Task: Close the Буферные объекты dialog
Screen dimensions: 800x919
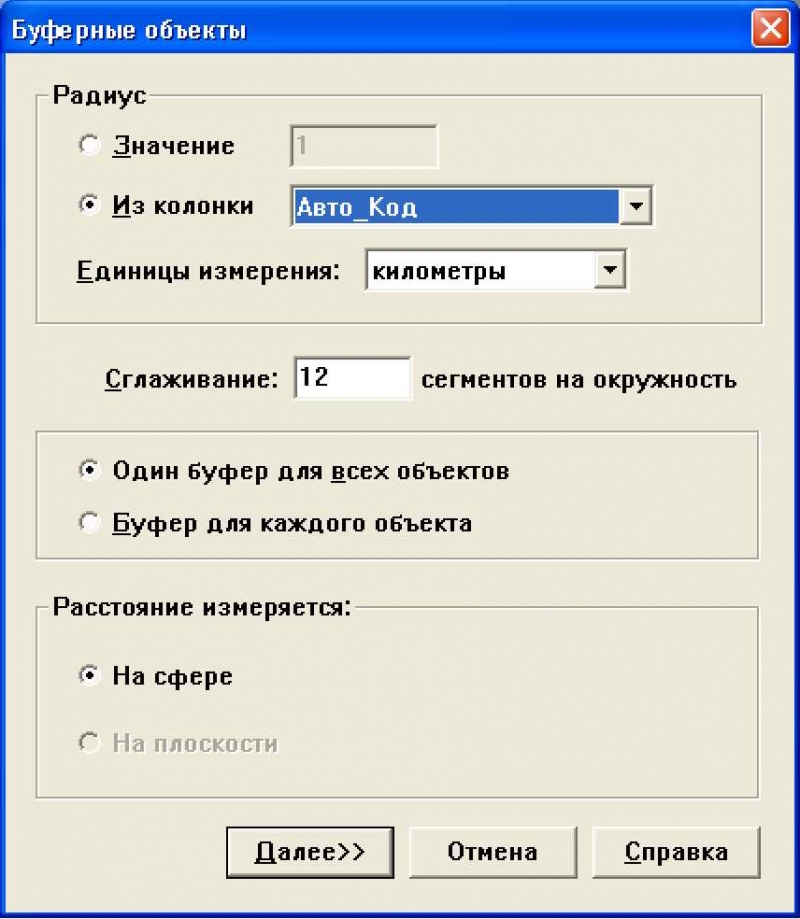Action: pos(770,28)
